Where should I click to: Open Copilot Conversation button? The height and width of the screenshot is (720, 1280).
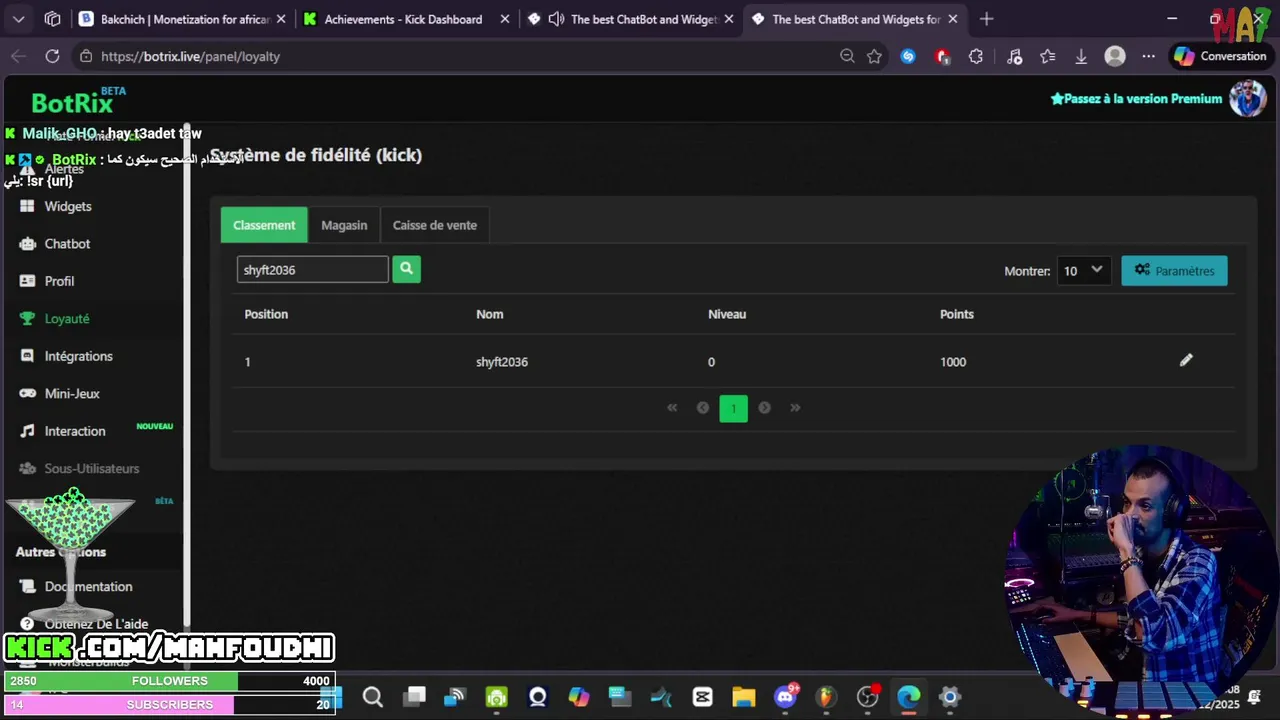[x=1221, y=57]
